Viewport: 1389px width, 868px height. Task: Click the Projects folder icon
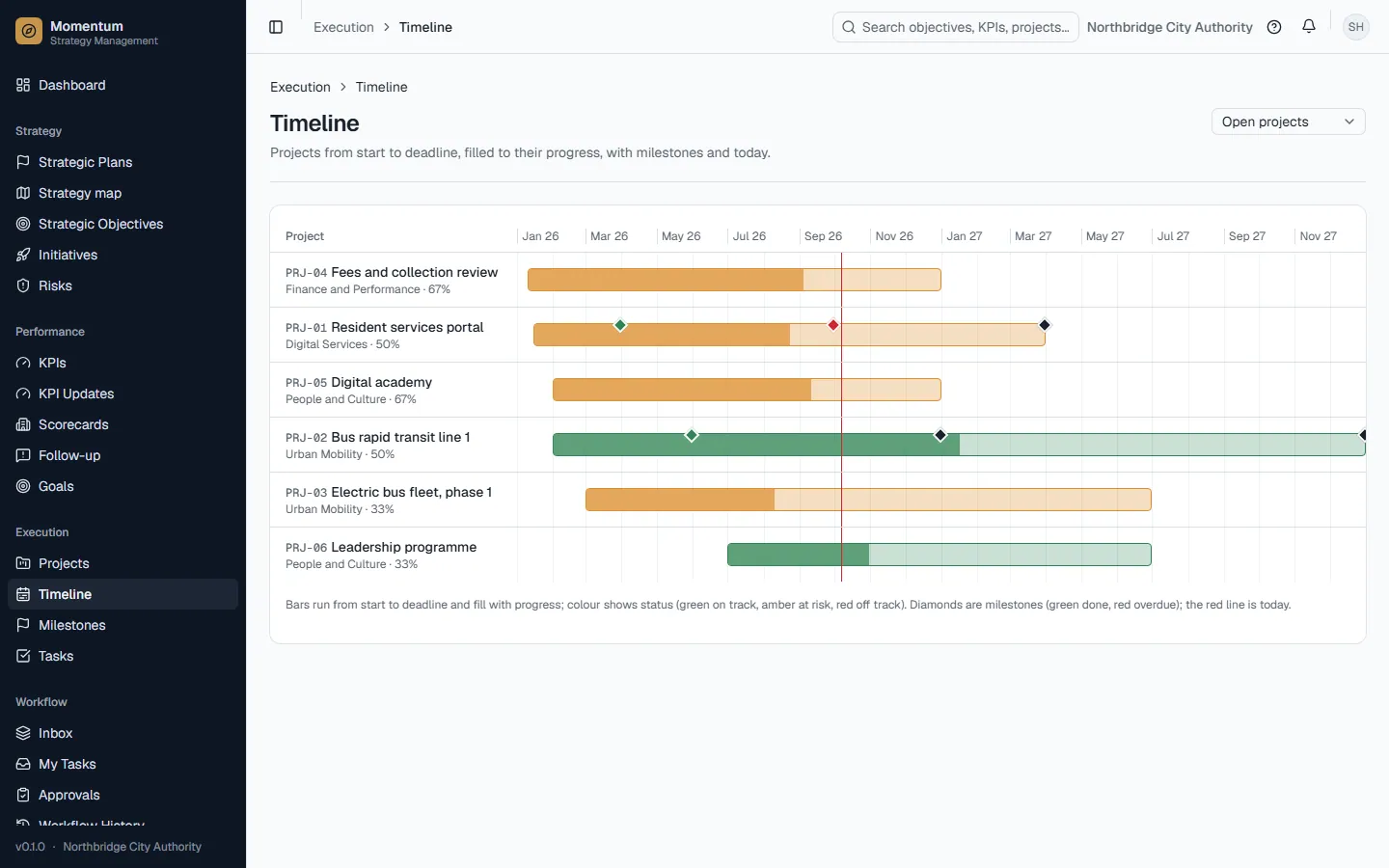(23, 563)
